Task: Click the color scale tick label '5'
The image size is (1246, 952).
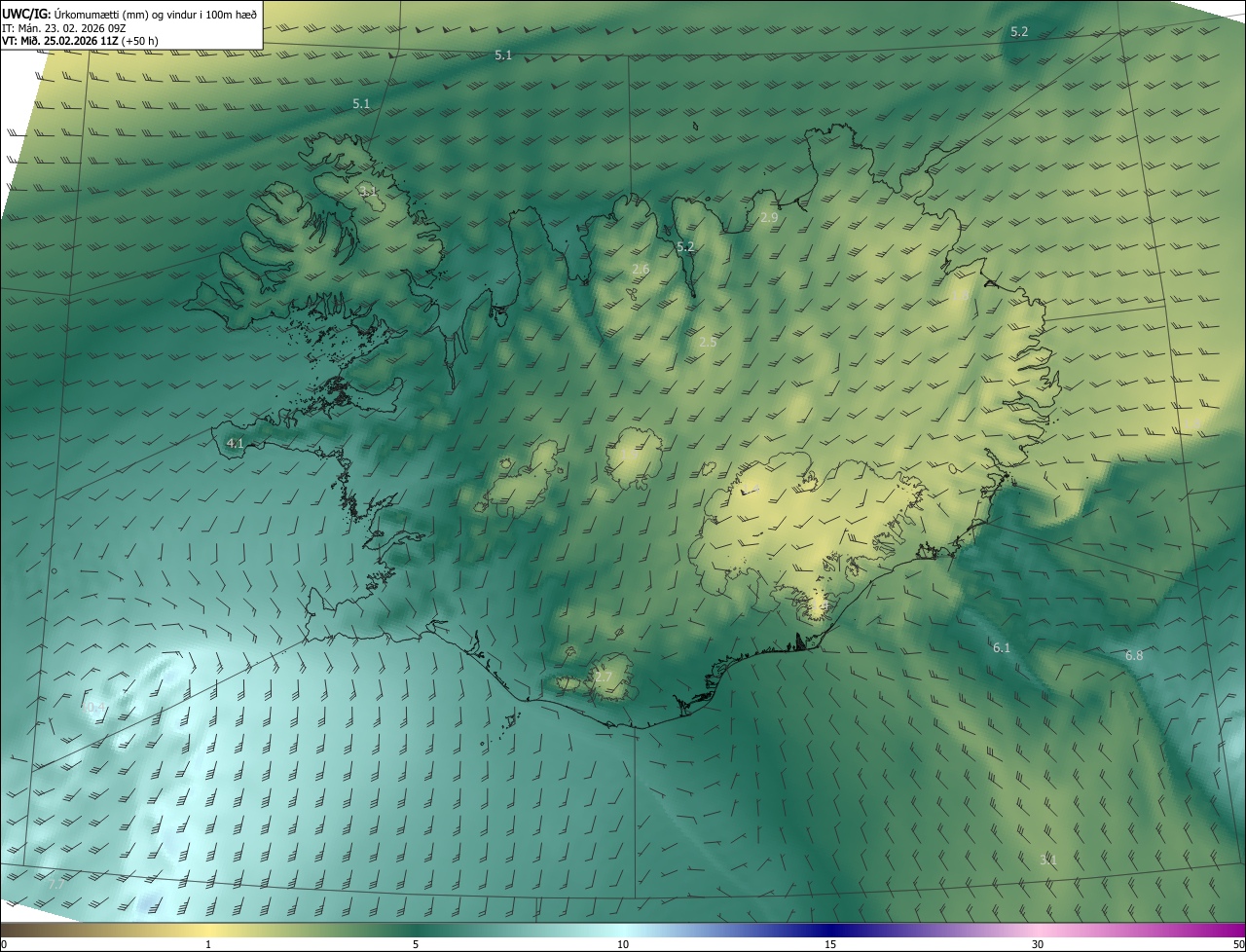Action: pyautogui.click(x=416, y=944)
